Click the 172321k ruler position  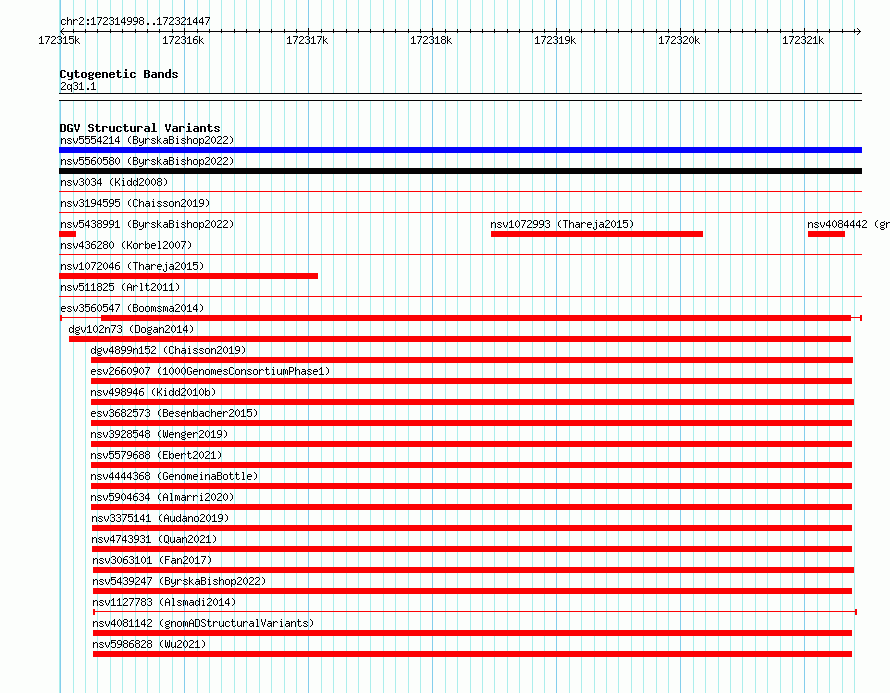(x=803, y=40)
